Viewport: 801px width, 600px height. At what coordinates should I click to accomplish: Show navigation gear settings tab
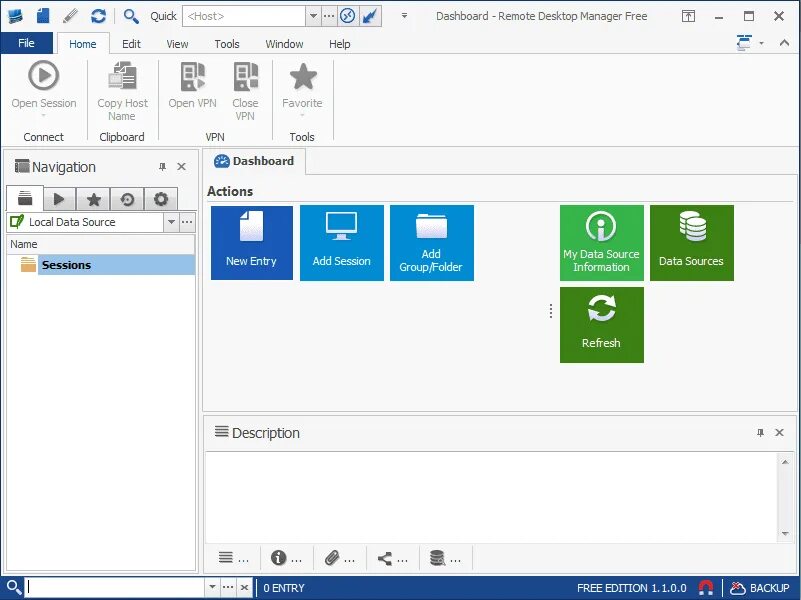pos(161,199)
